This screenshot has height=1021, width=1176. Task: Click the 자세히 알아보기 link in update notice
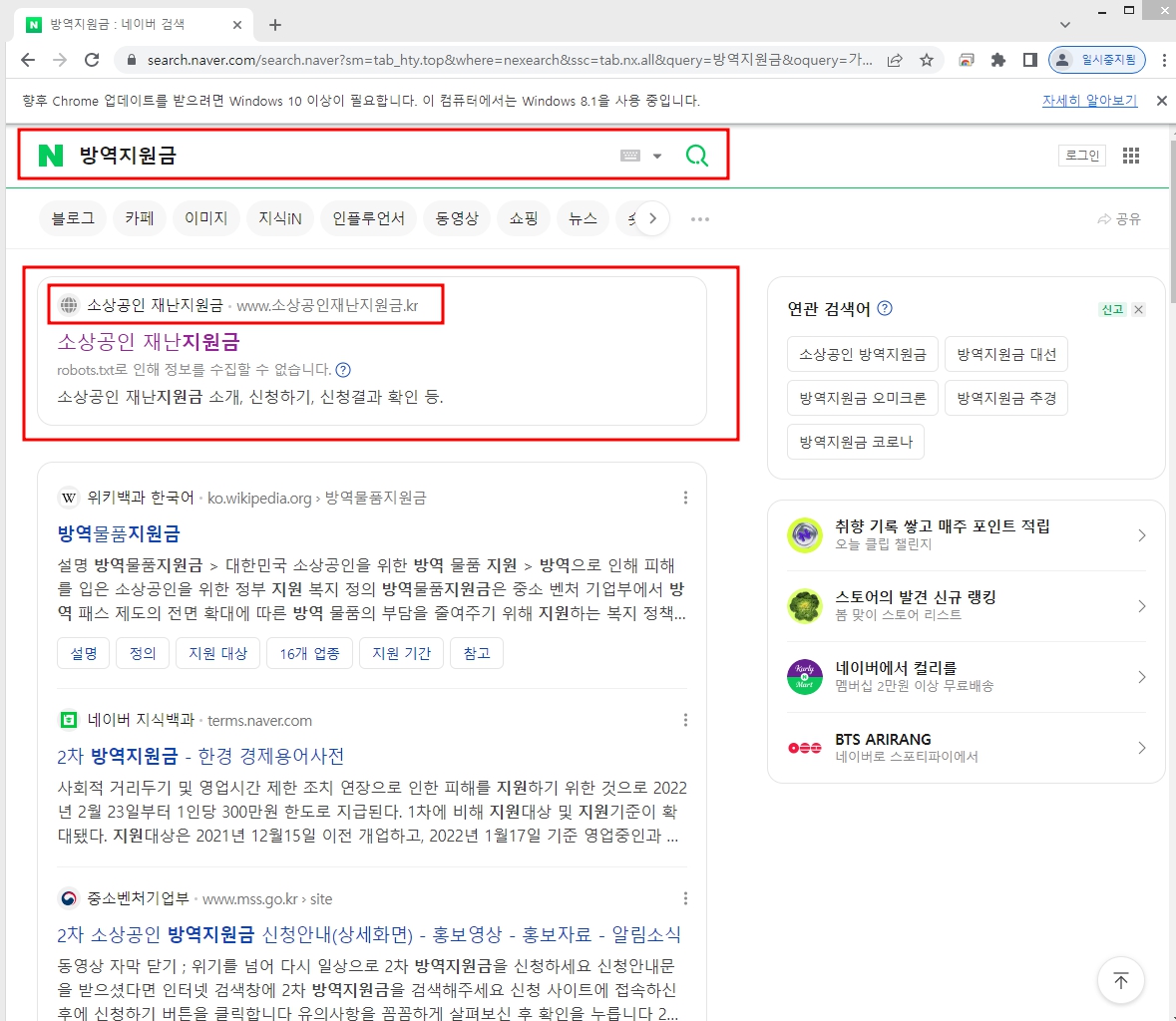tap(1089, 101)
